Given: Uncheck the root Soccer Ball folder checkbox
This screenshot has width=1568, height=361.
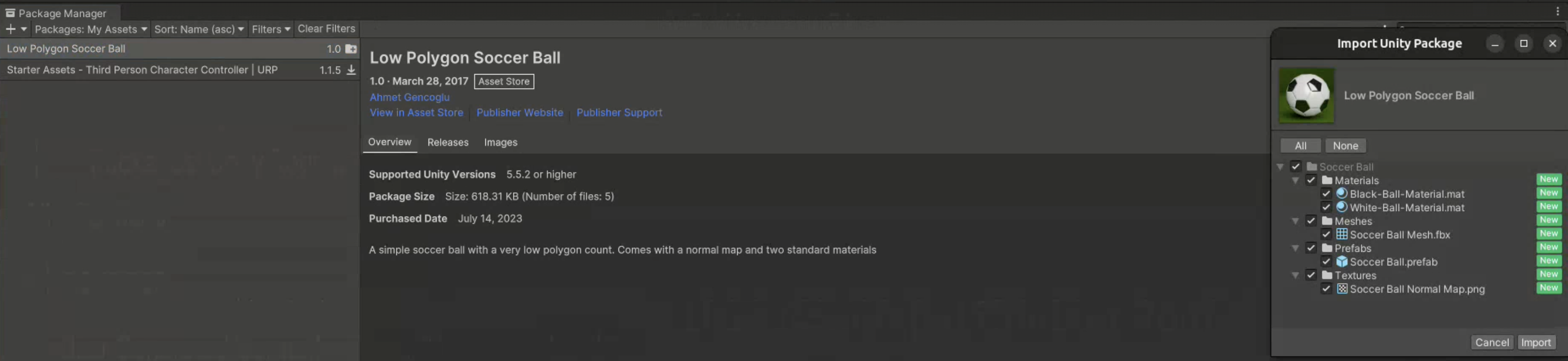Looking at the screenshot, I should point(1296,167).
